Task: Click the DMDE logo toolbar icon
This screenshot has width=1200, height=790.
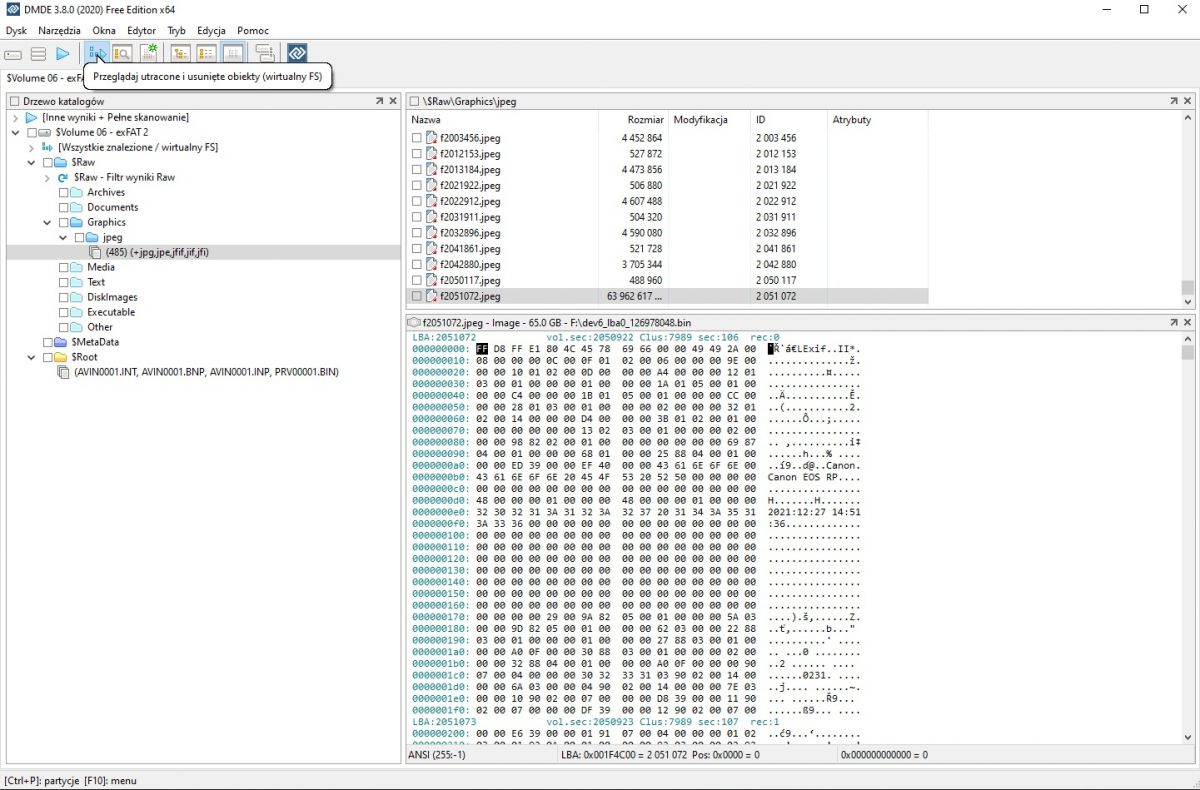Action: tap(297, 53)
